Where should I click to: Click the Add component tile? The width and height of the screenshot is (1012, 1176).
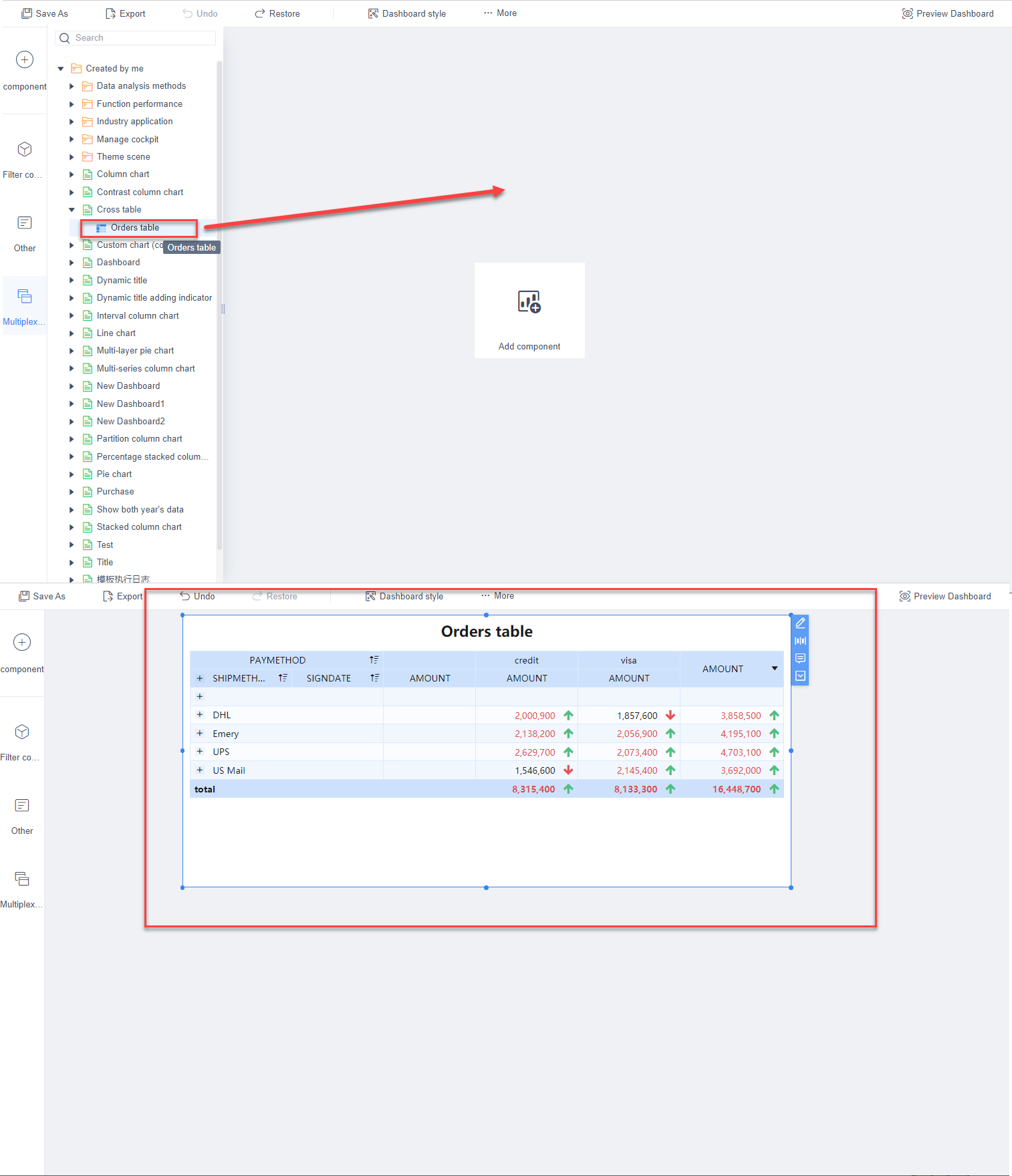click(529, 310)
